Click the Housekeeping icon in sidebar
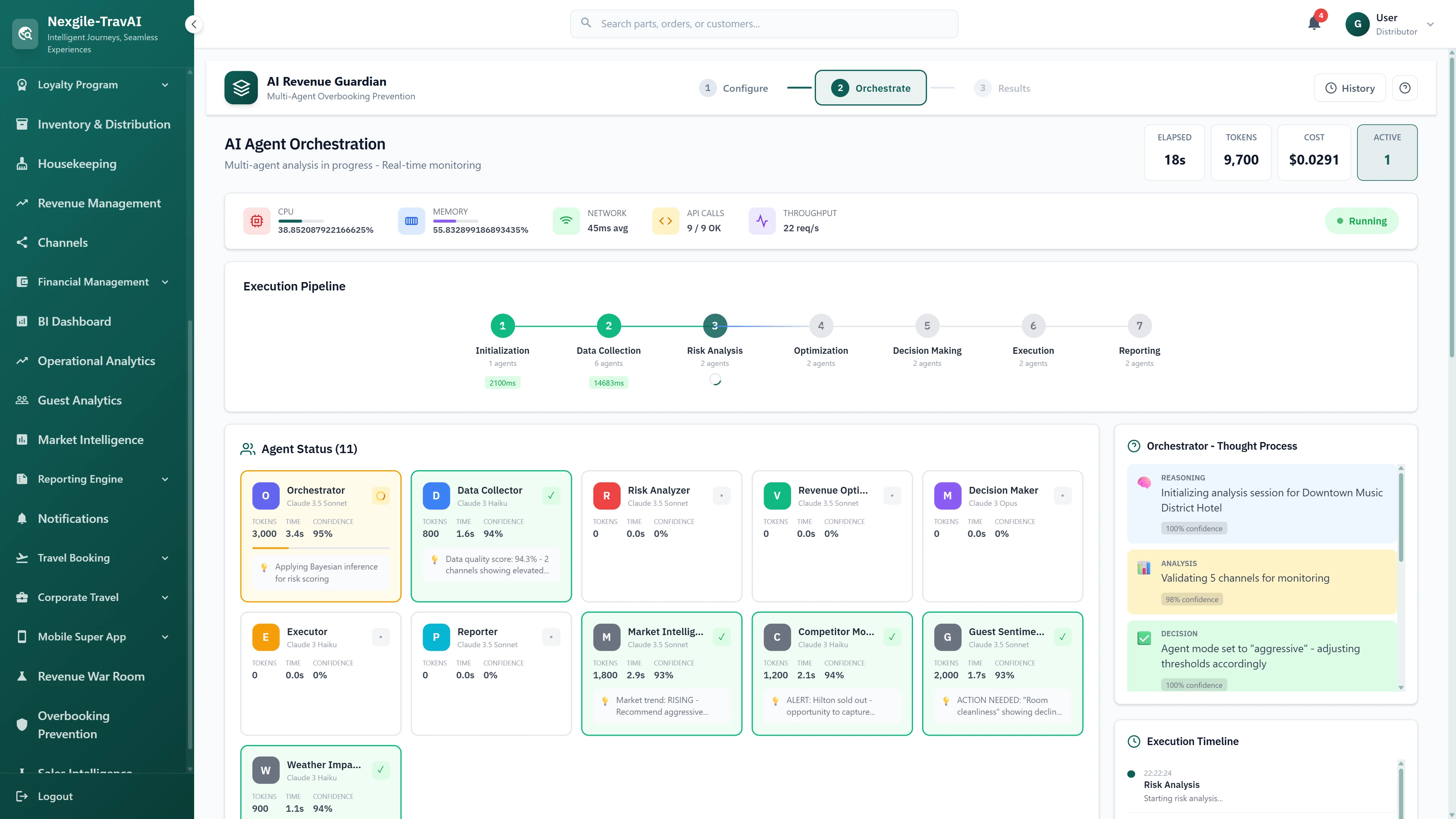The width and height of the screenshot is (1456, 819). point(23,163)
